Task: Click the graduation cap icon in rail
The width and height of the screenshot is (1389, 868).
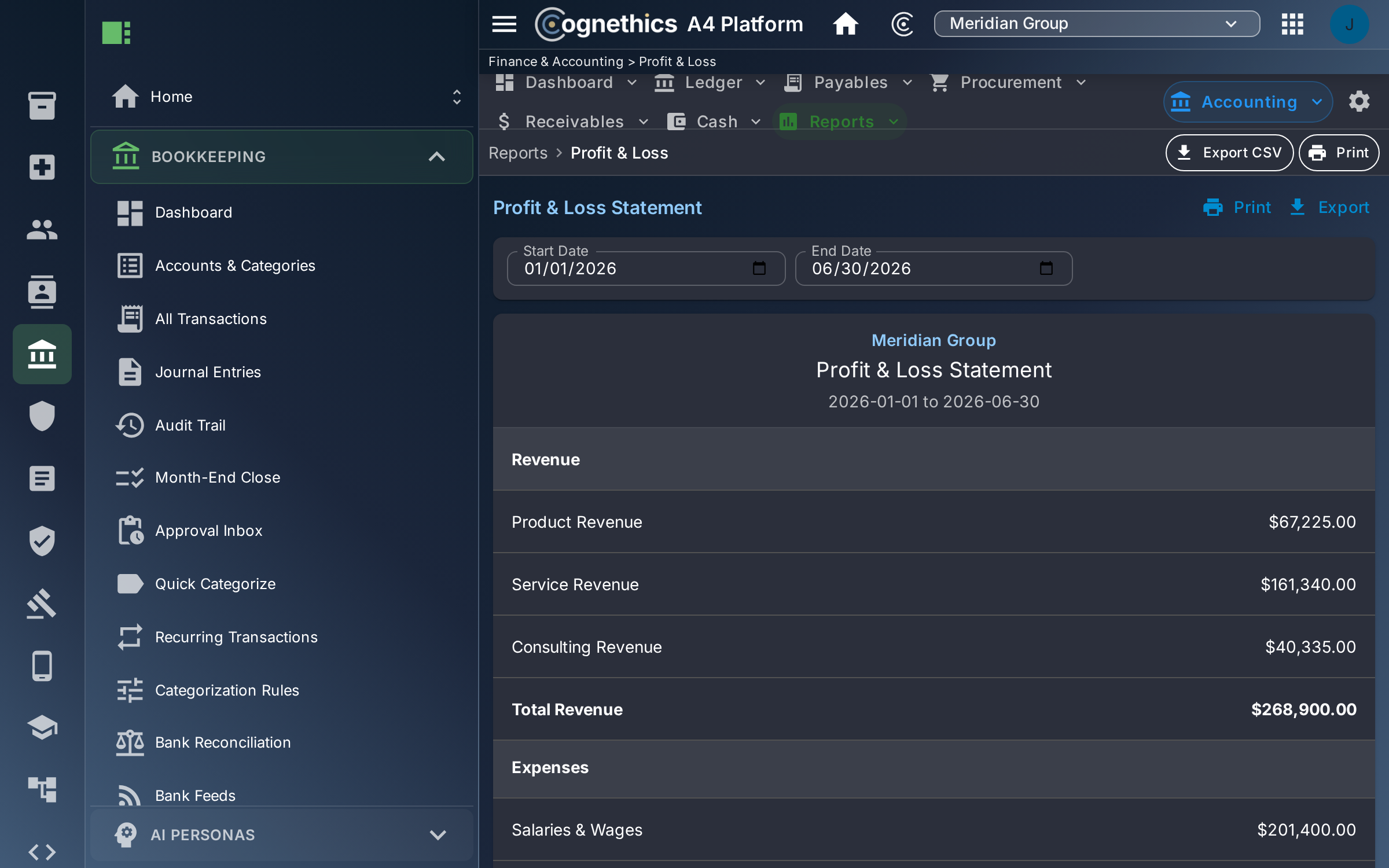Action: click(x=42, y=727)
